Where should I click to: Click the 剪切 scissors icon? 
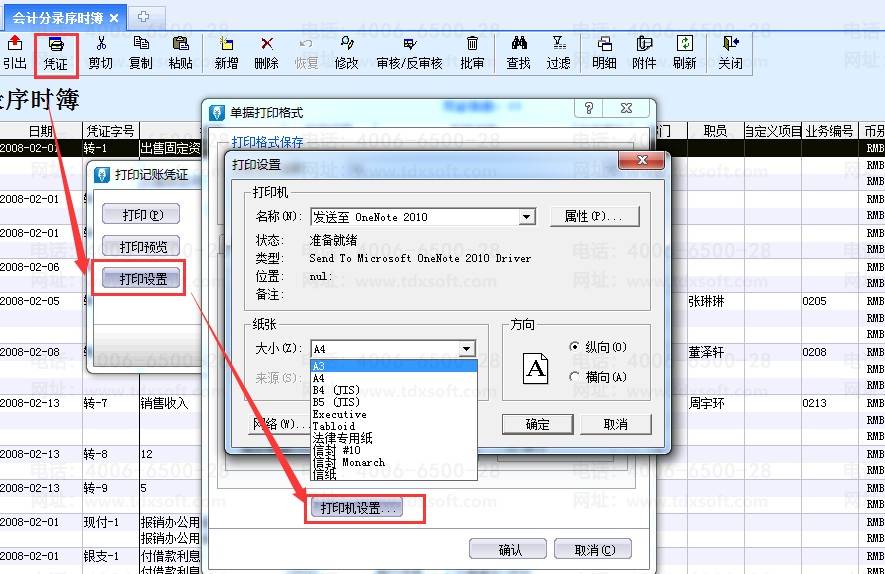101,44
